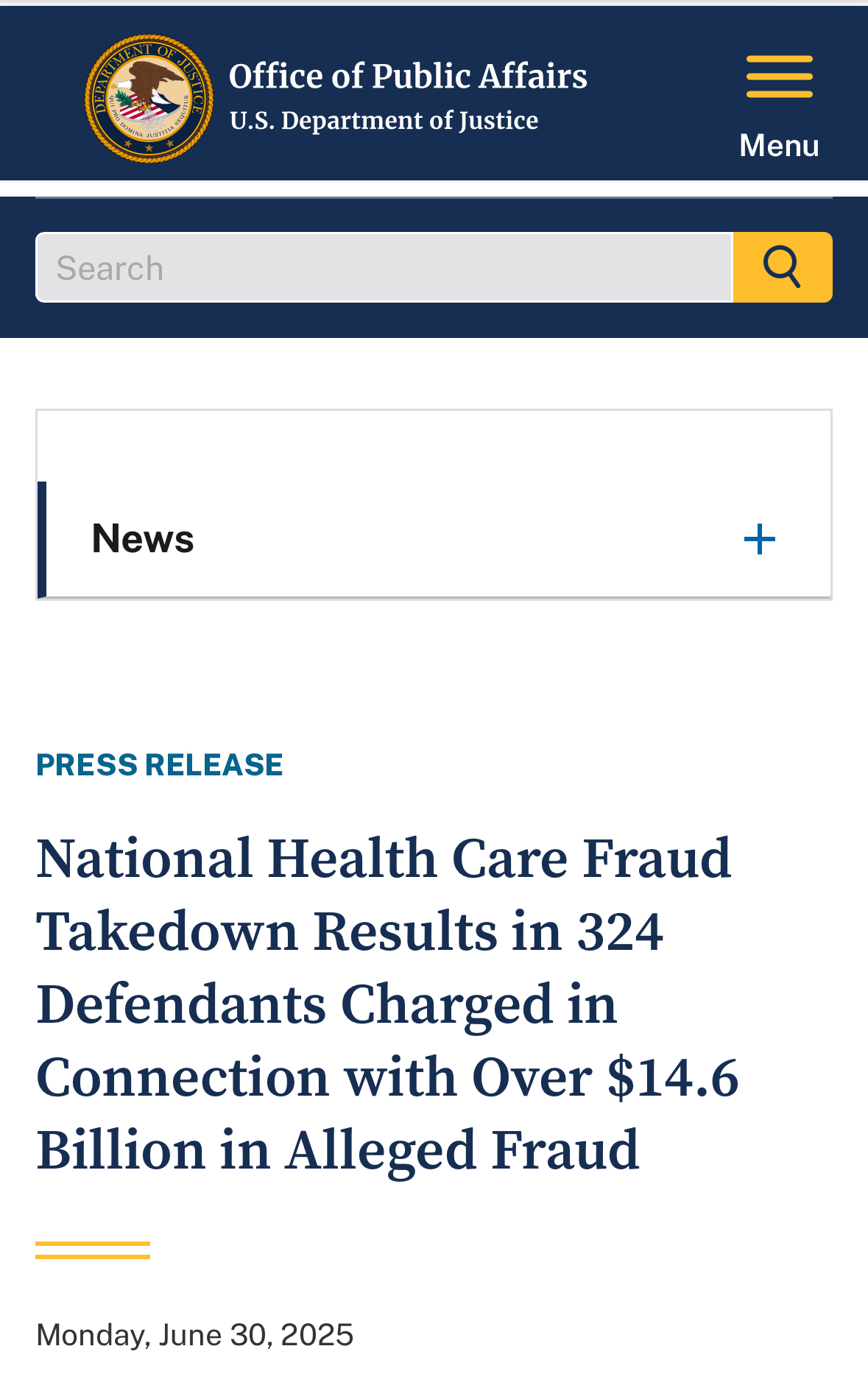Click the yellow divider under the headline
The image size is (868, 1374).
(93, 1250)
